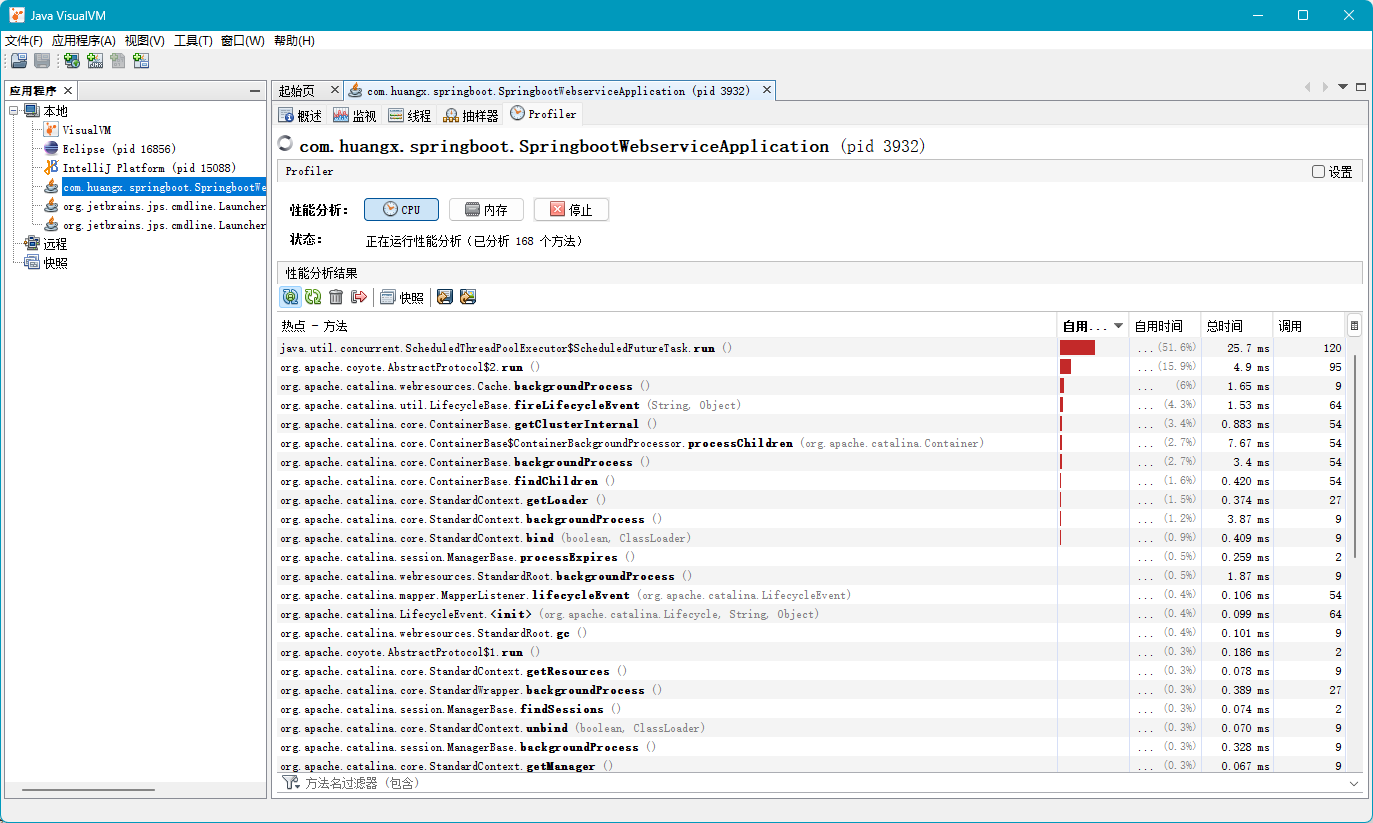1373x823 pixels.
Task: Open the document list dropdown arrow
Action: coord(1343,87)
